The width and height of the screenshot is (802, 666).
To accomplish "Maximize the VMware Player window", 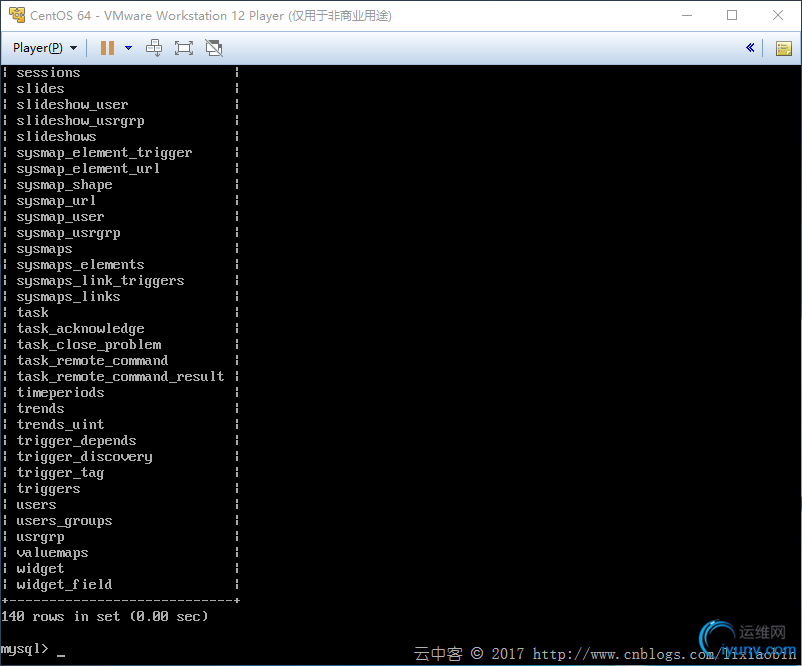I will 732,15.
